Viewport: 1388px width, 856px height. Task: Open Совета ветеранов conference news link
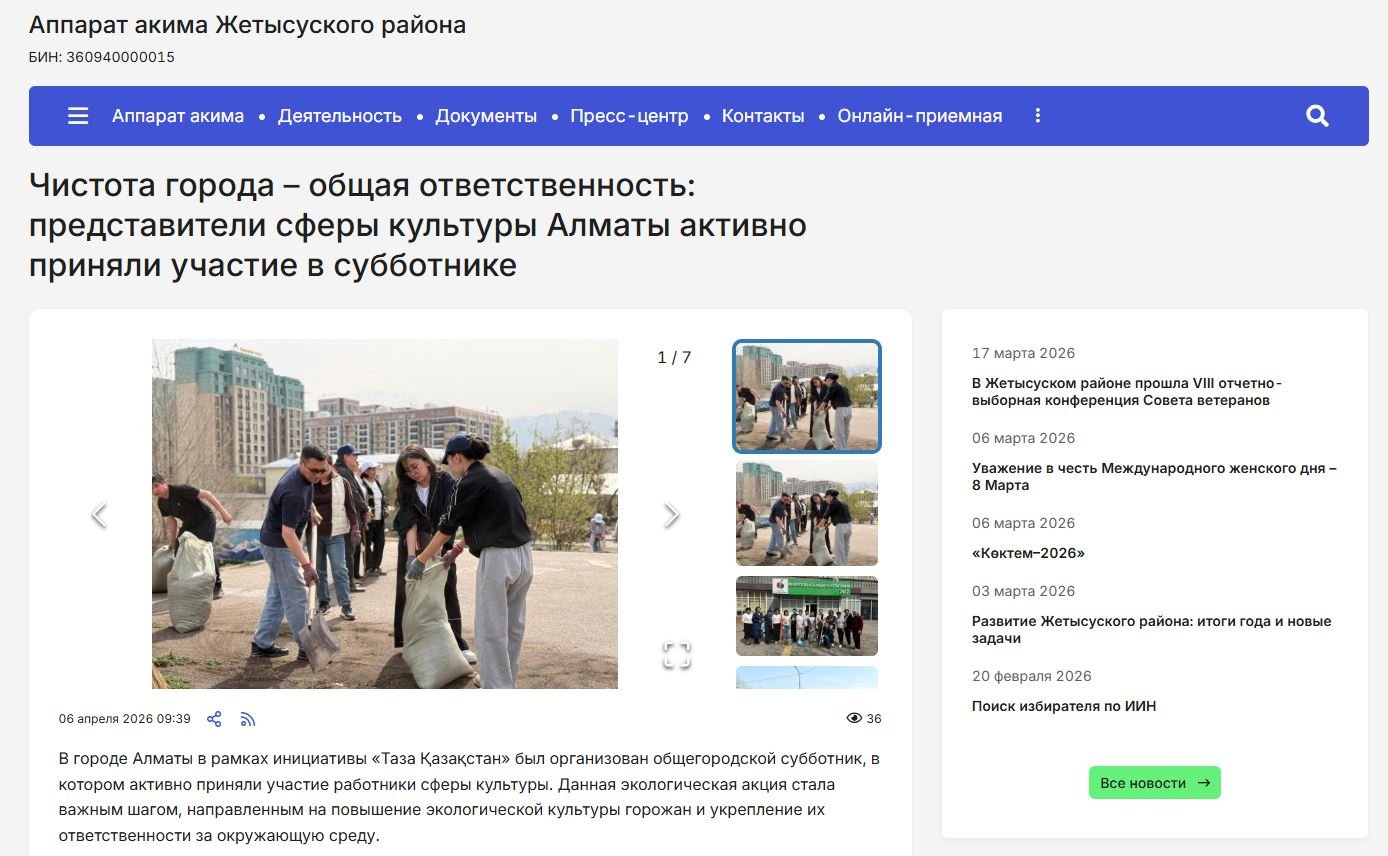click(x=1126, y=392)
